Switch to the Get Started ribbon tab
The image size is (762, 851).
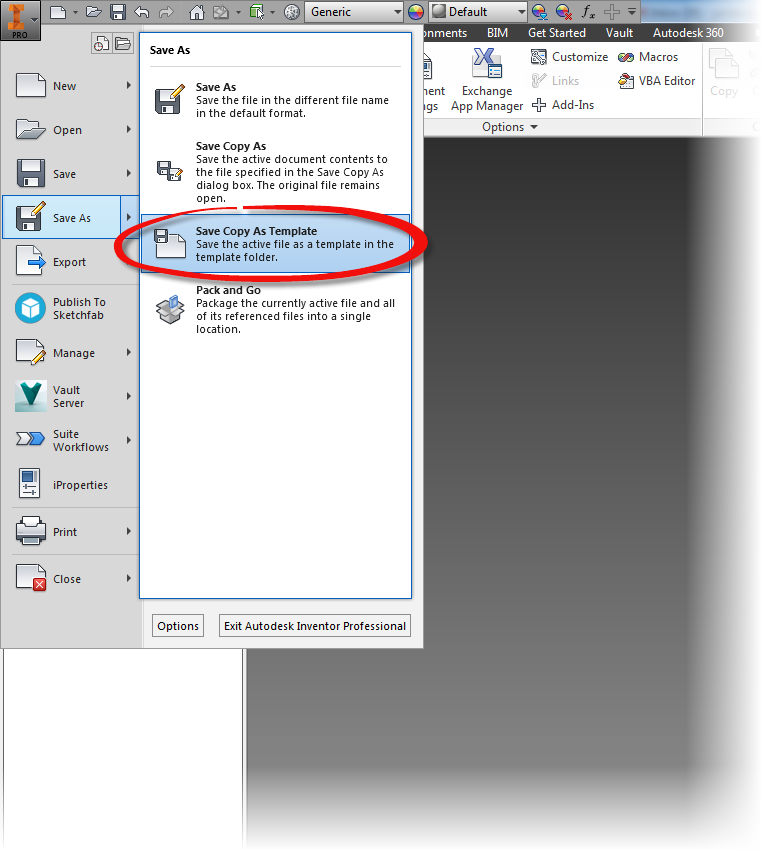557,33
